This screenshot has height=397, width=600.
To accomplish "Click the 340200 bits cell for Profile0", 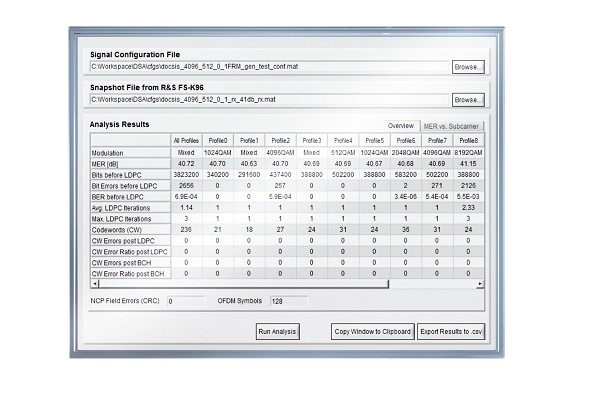I will tap(218, 175).
